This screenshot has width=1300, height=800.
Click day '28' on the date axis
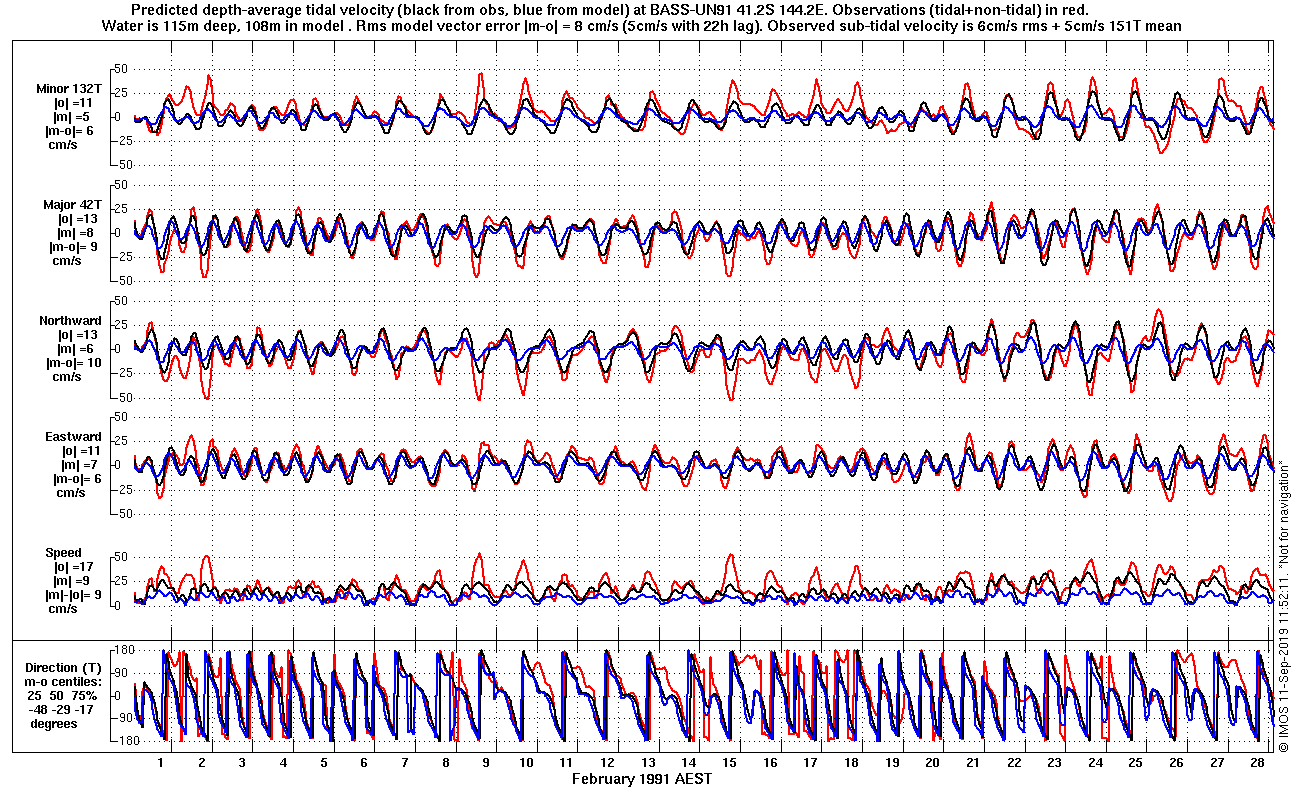point(1257,762)
